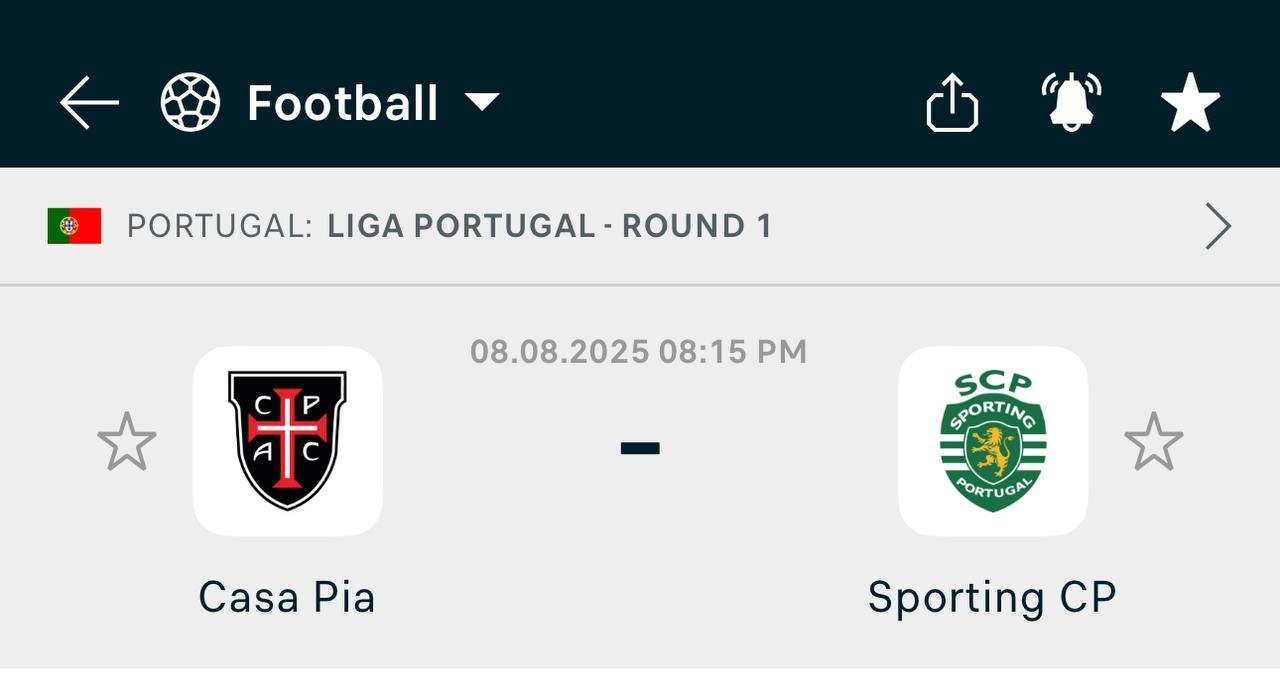Favorite Sporting CP with its star
The height and width of the screenshot is (694, 1280).
point(1154,441)
